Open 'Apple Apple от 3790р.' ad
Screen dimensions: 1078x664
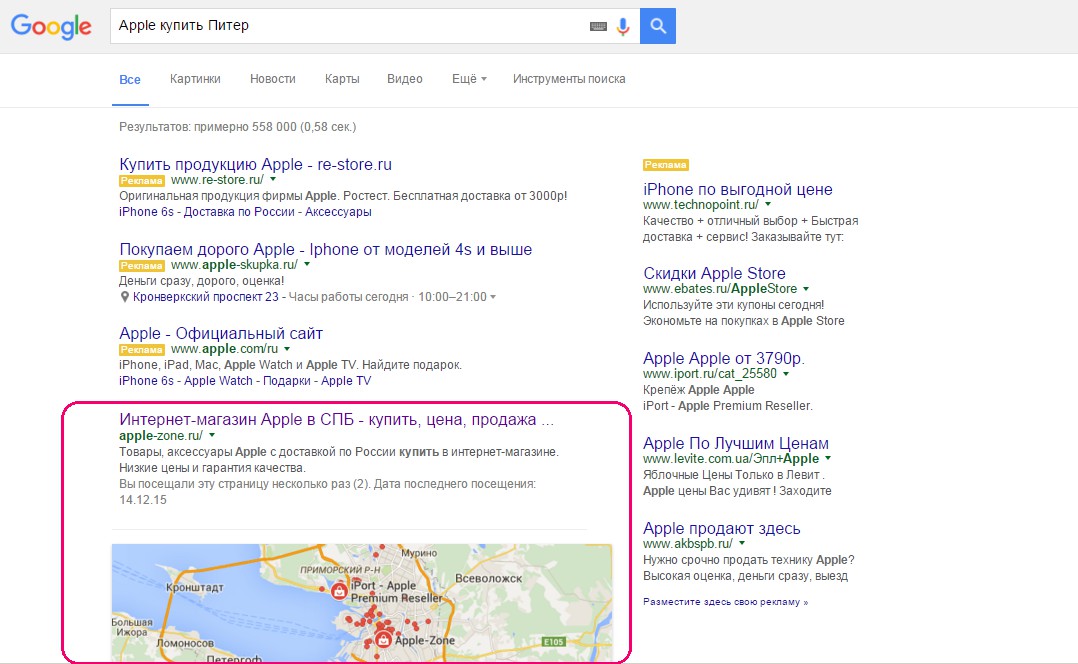pyautogui.click(x=724, y=358)
